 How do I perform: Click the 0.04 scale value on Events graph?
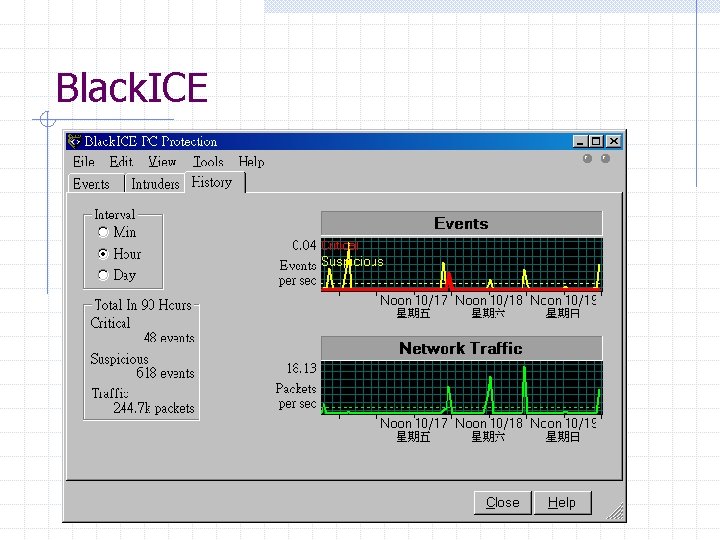[x=304, y=245]
